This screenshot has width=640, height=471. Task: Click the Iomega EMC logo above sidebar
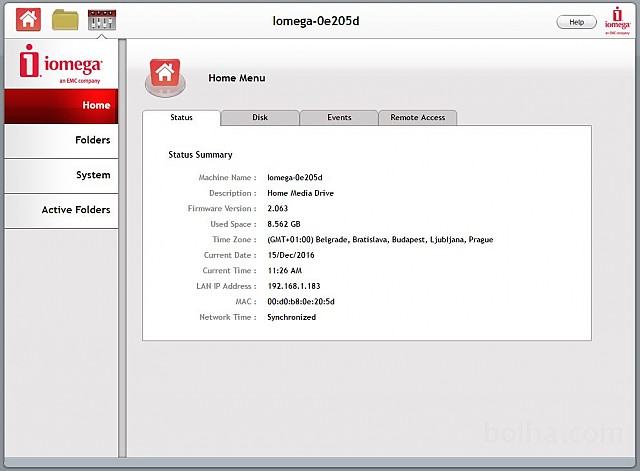point(60,65)
